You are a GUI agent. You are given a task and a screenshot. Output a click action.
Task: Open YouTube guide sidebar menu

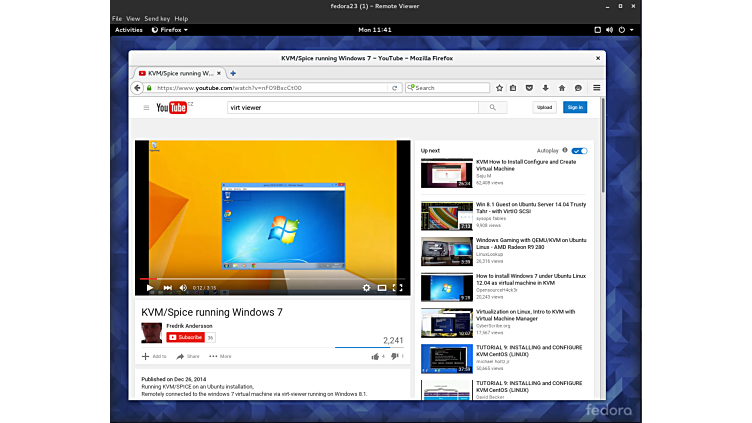(146, 107)
